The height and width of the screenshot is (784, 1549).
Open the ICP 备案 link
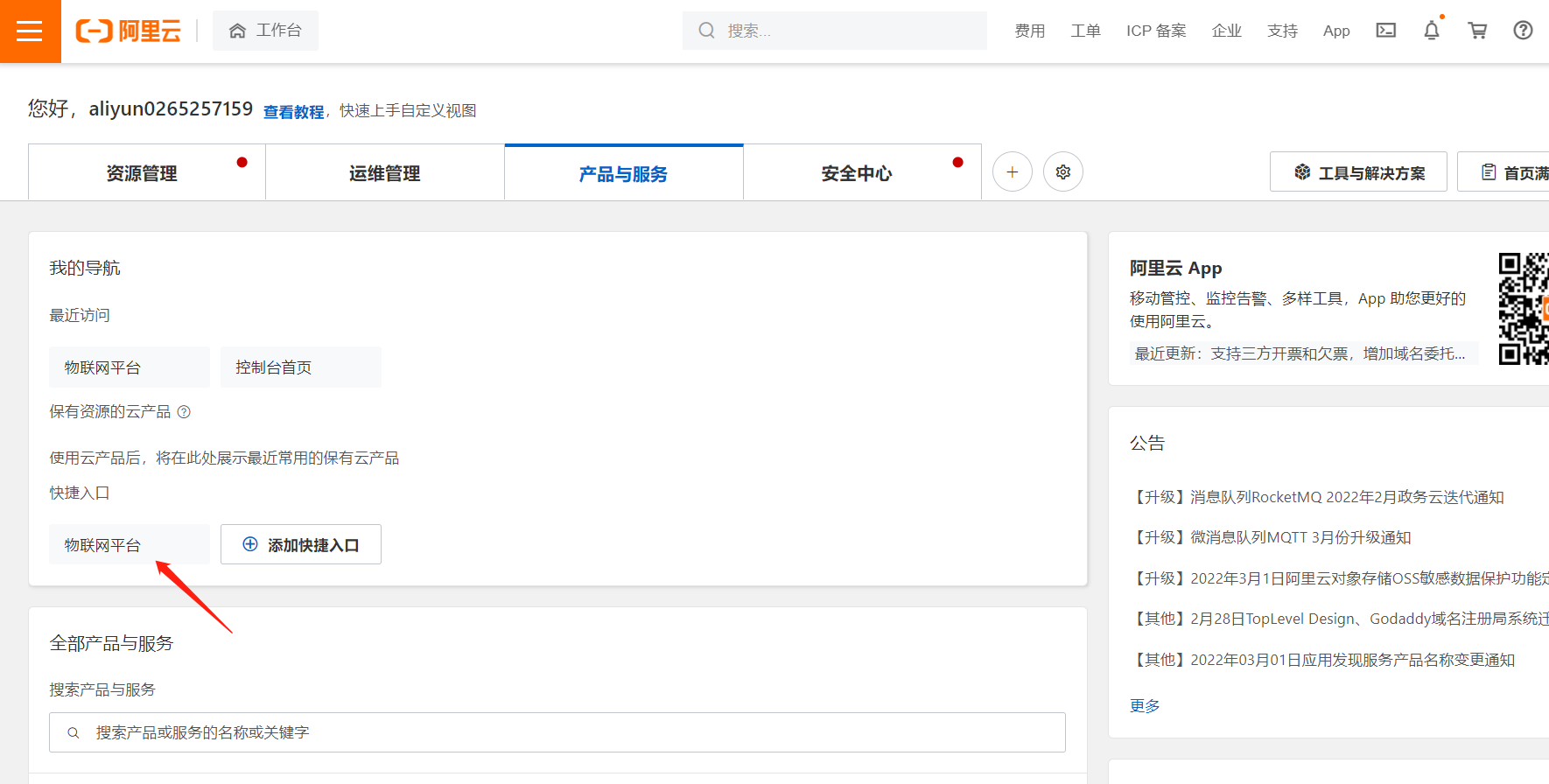tap(1156, 31)
